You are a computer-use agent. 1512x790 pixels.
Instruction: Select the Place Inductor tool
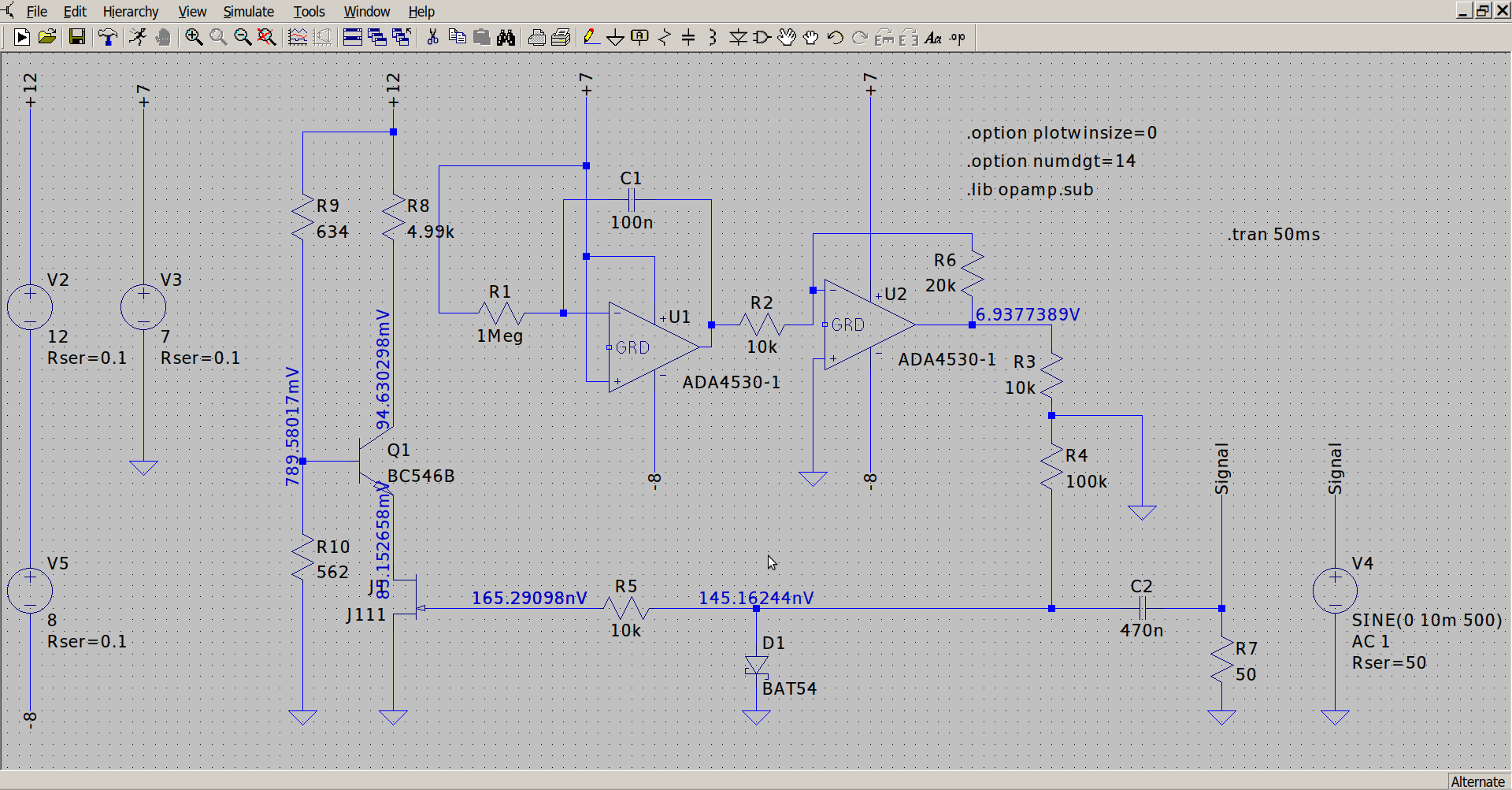713,37
